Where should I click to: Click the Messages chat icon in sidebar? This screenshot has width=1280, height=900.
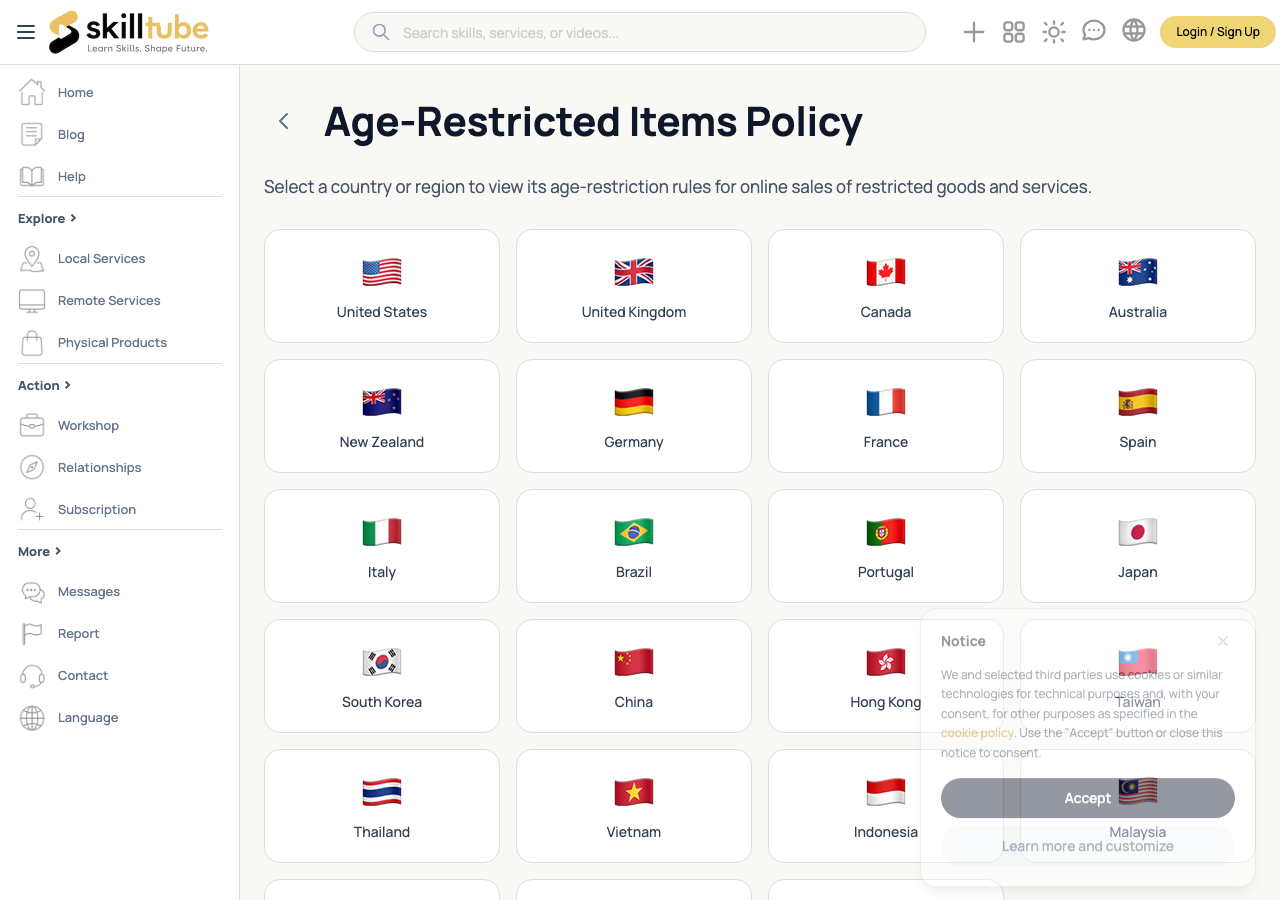pyautogui.click(x=32, y=591)
